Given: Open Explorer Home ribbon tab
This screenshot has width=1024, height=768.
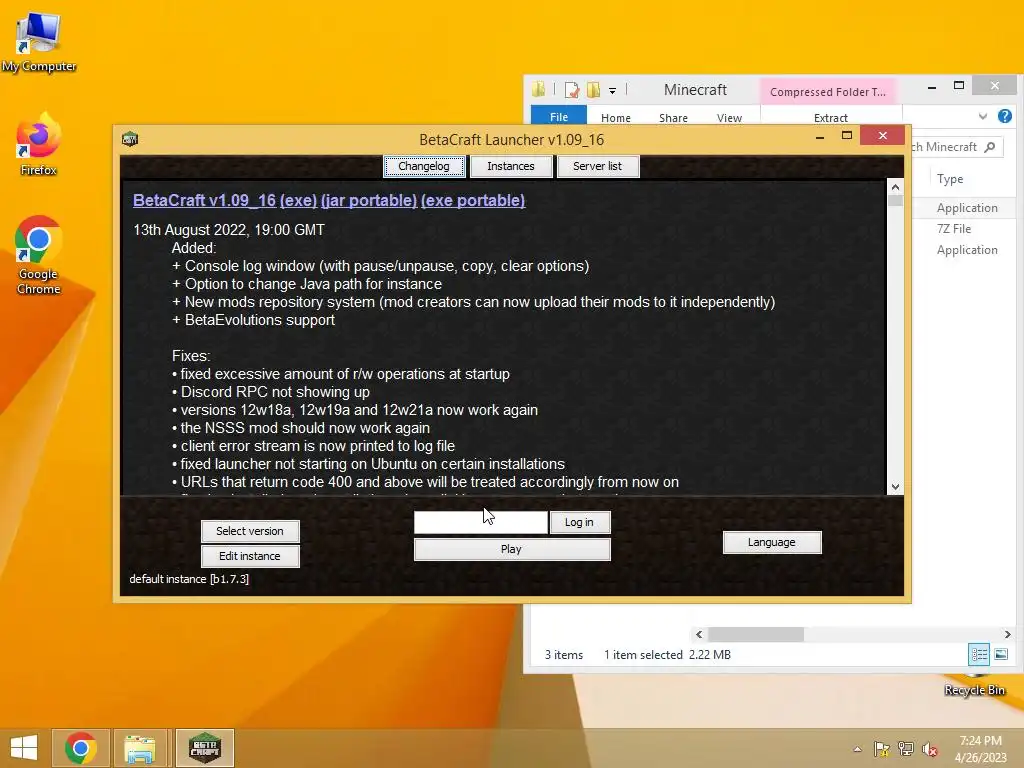Looking at the screenshot, I should point(616,118).
